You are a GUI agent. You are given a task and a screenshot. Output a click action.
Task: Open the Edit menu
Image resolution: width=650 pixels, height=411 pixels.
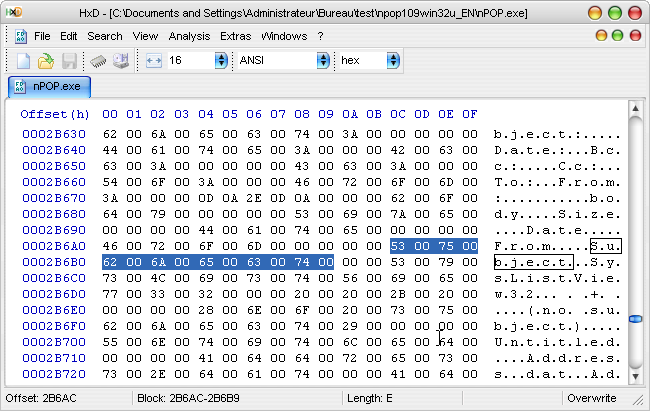[68, 36]
